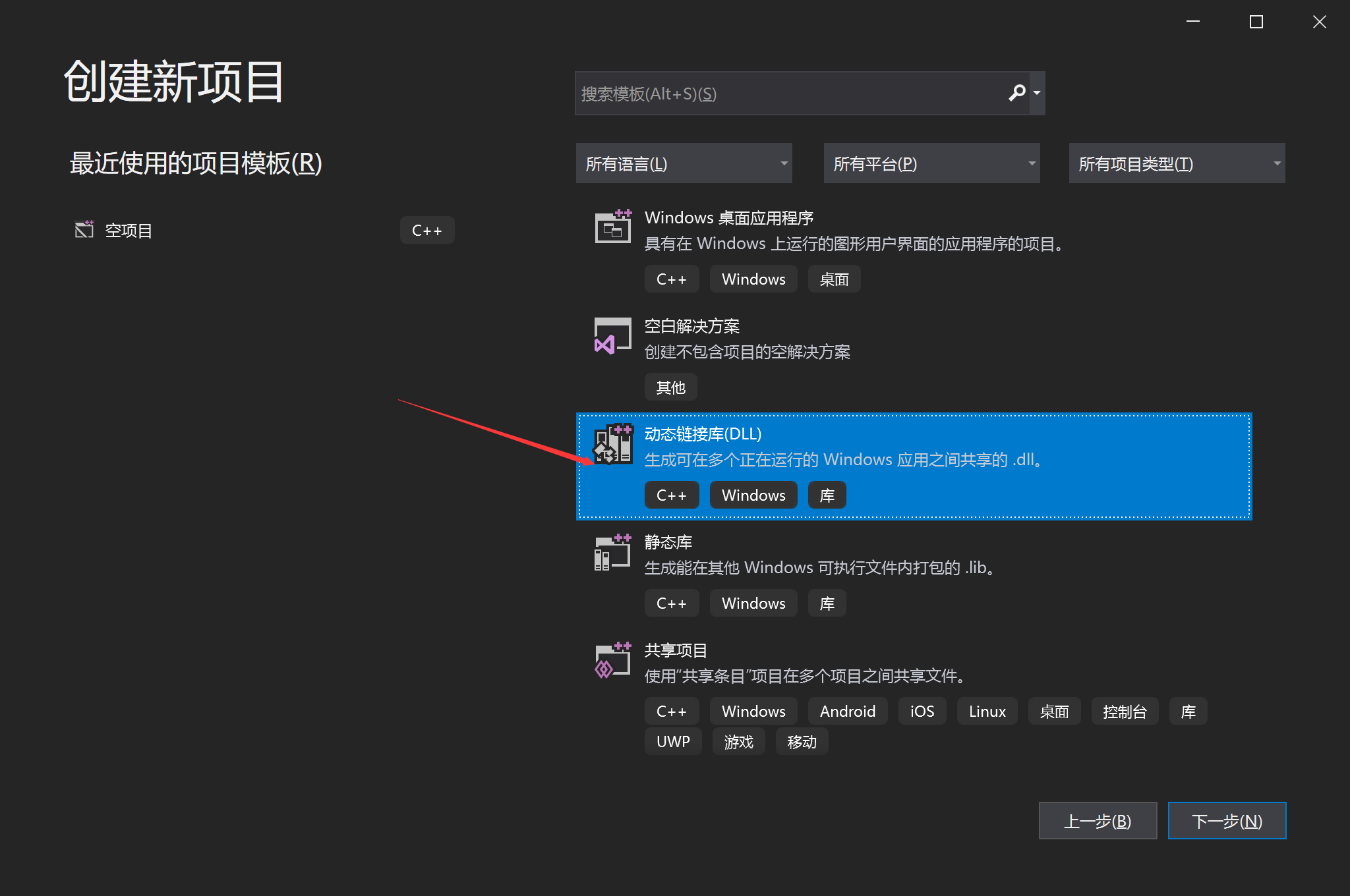
Task: Click the 静态库 description mentioning .lib
Action: pyautogui.click(x=819, y=568)
